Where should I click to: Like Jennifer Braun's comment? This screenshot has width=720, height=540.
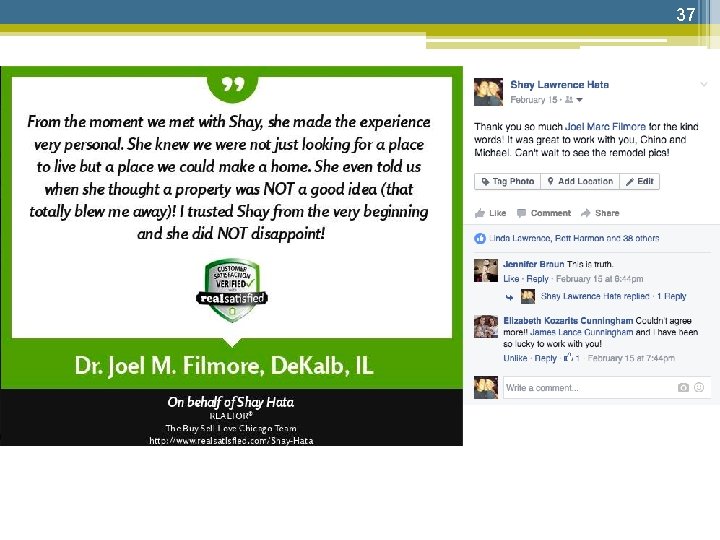coord(511,279)
